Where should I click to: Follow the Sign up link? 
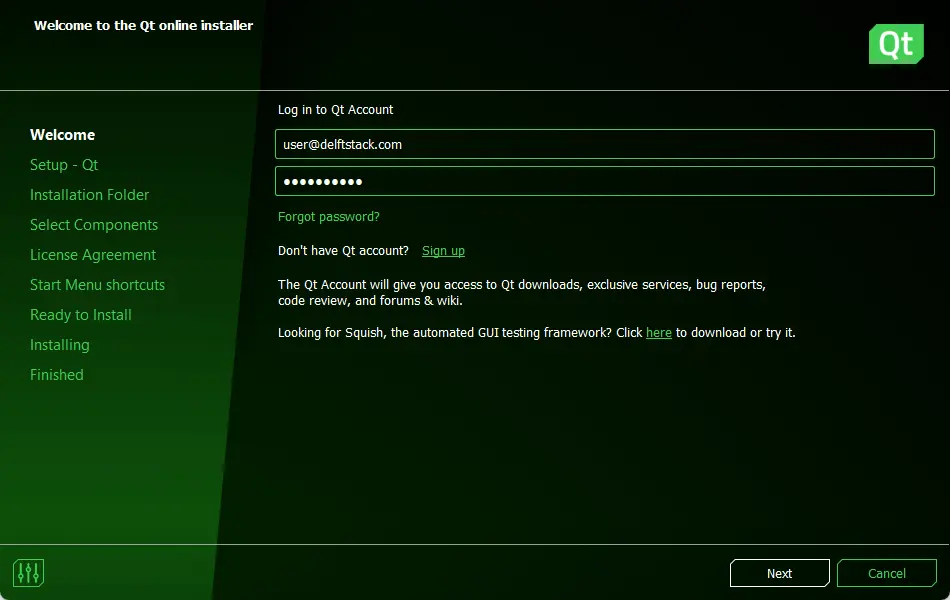pyautogui.click(x=443, y=251)
